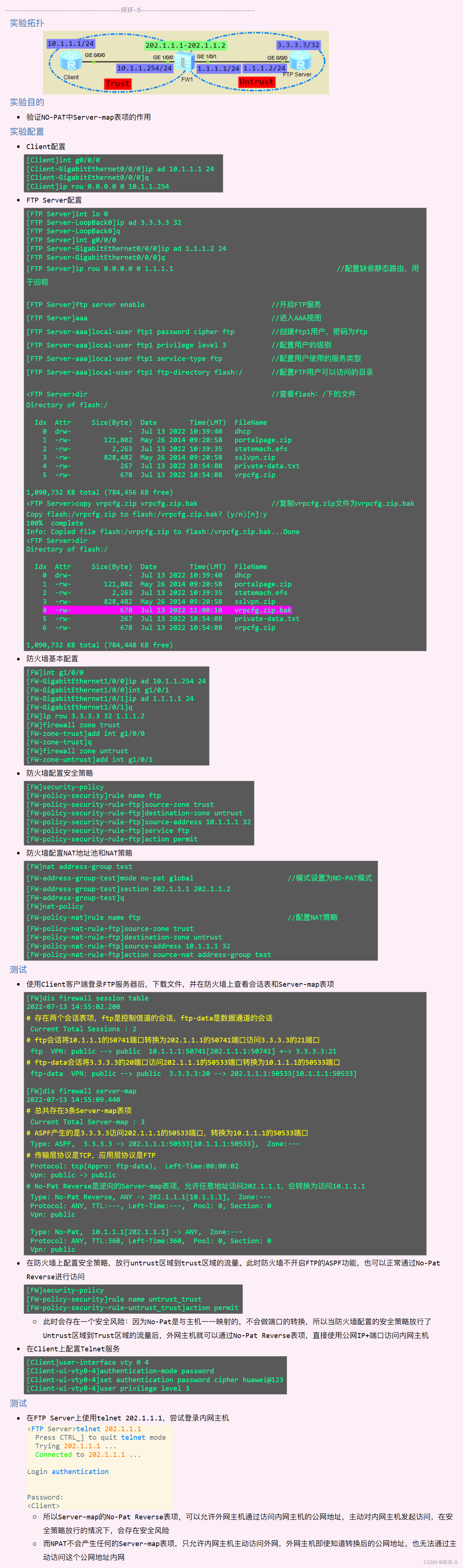This screenshot has width=463, height=1568.
Task: Click the portalpage.zip row in first dir listing
Action: (167, 440)
